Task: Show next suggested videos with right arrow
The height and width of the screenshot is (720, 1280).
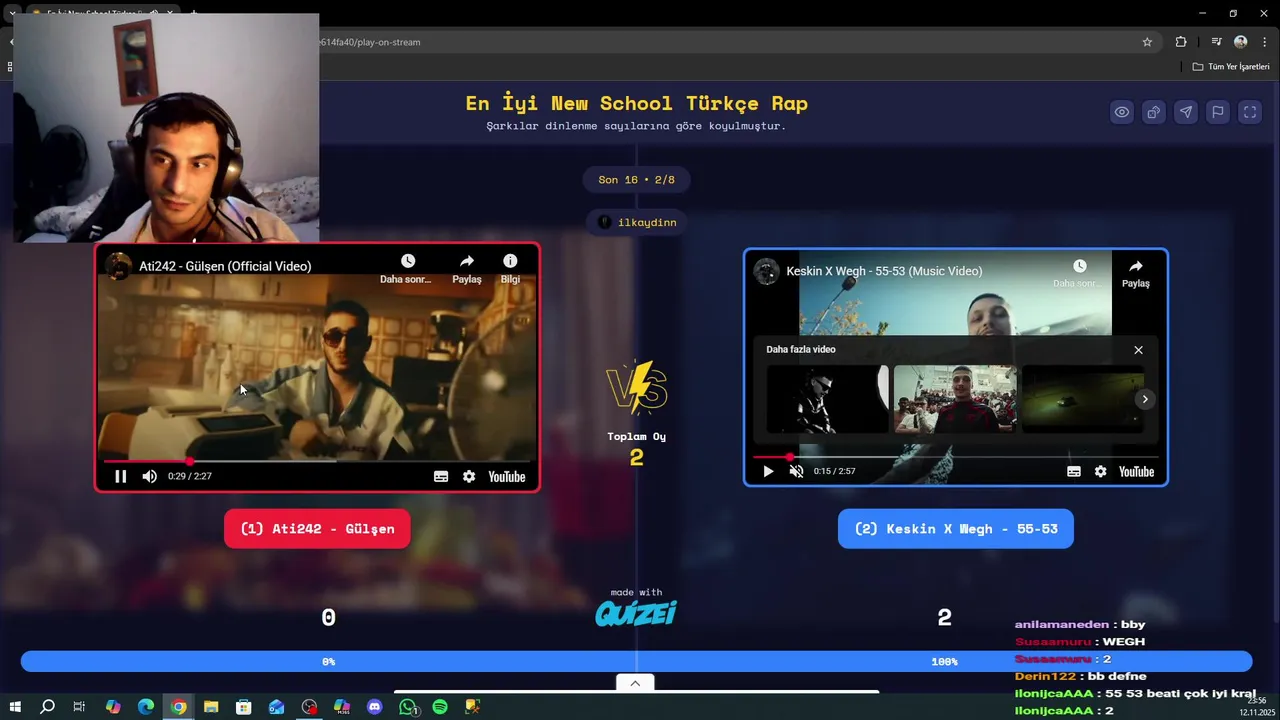Action: click(x=1145, y=399)
